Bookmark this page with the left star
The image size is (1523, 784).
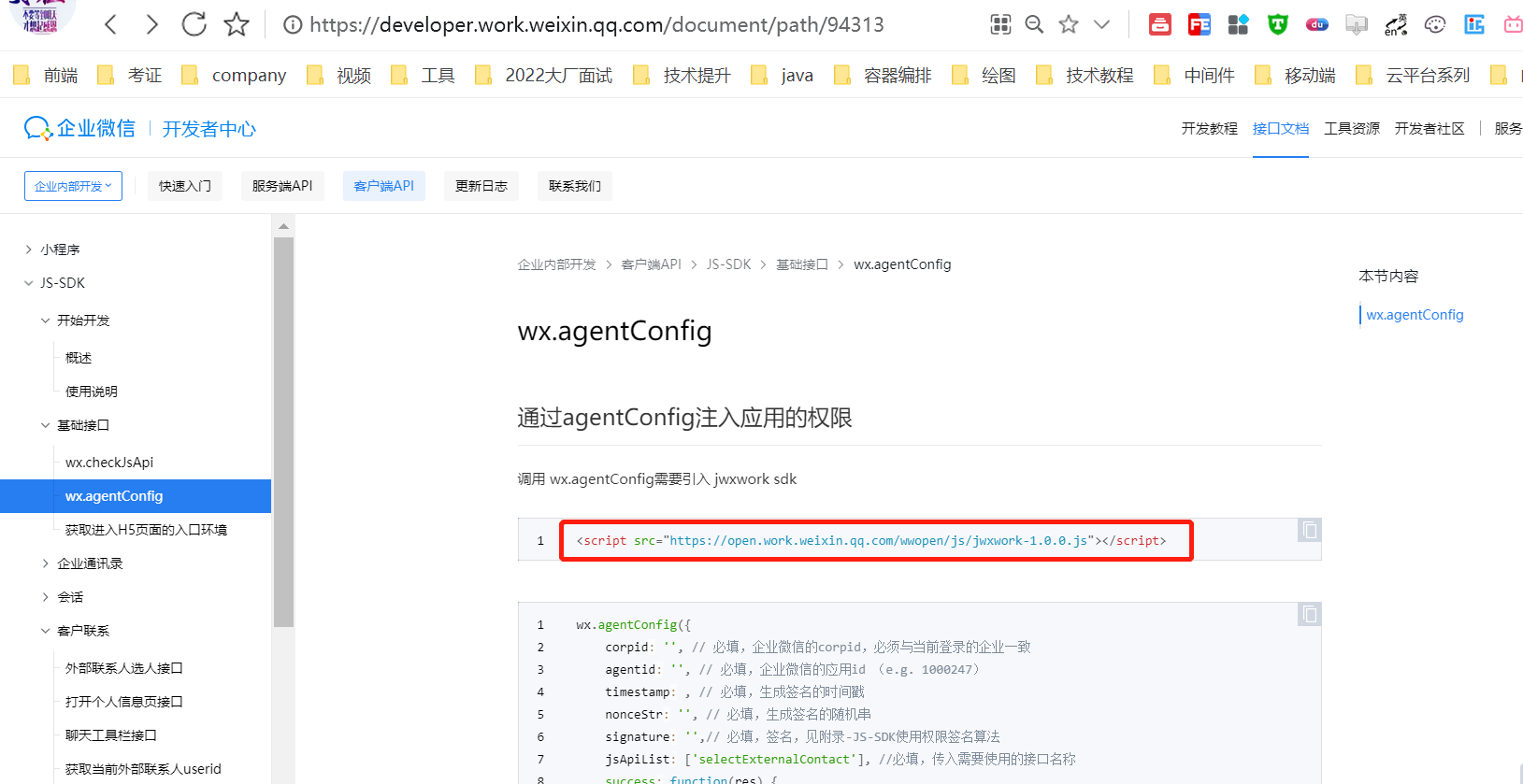coord(237,24)
